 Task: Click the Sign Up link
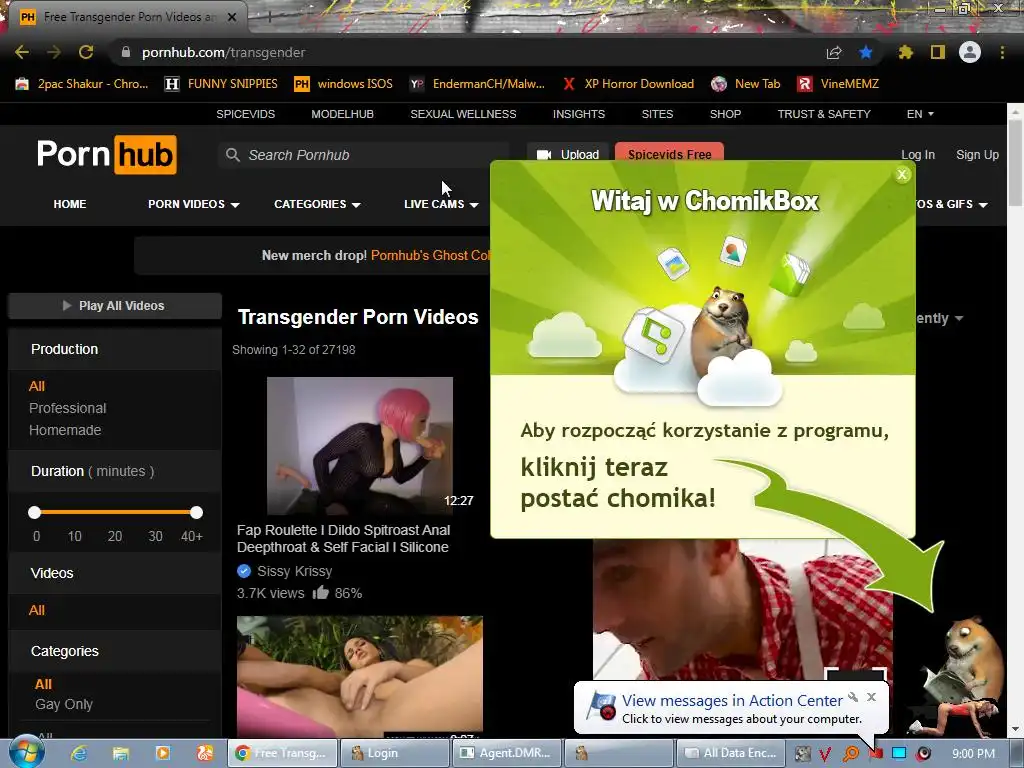(978, 155)
